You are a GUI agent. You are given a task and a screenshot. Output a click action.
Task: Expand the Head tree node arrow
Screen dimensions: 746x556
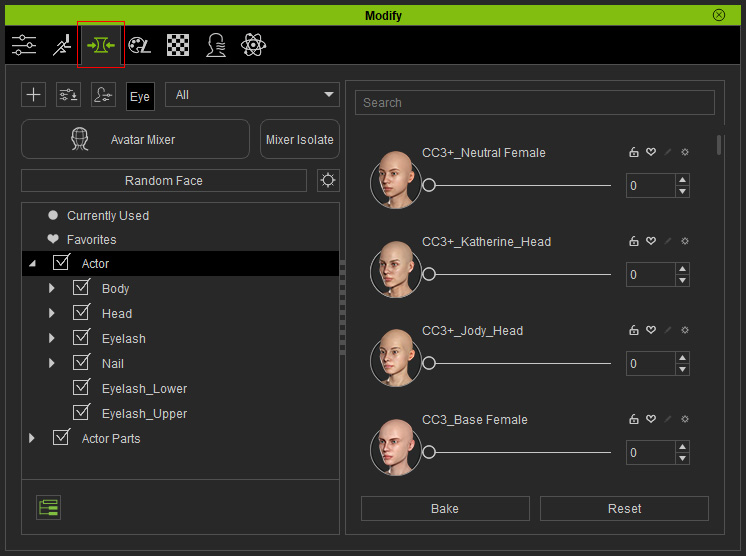tap(51, 313)
